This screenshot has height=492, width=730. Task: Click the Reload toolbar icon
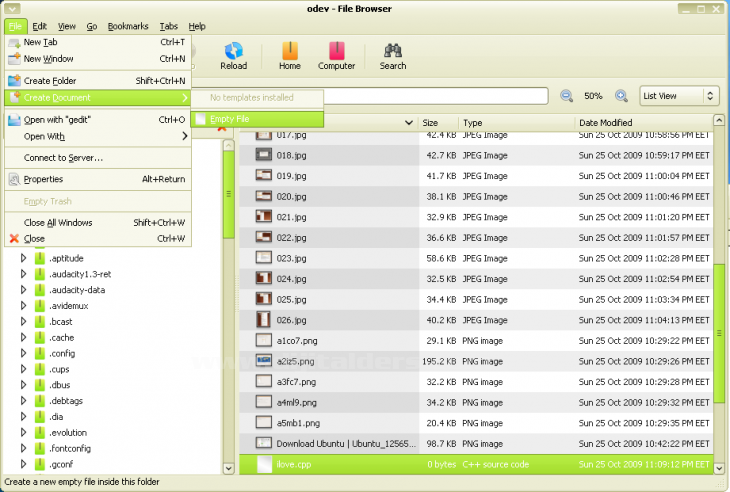233,54
